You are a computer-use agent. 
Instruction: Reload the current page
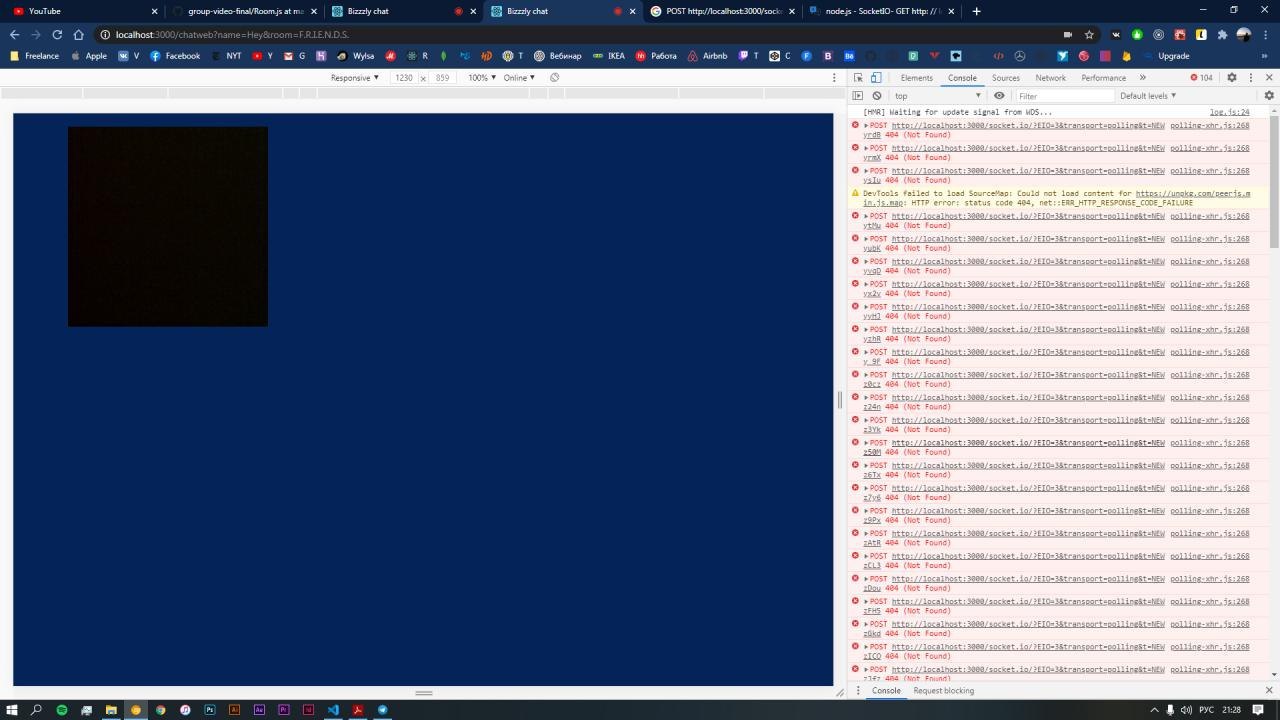(x=57, y=34)
